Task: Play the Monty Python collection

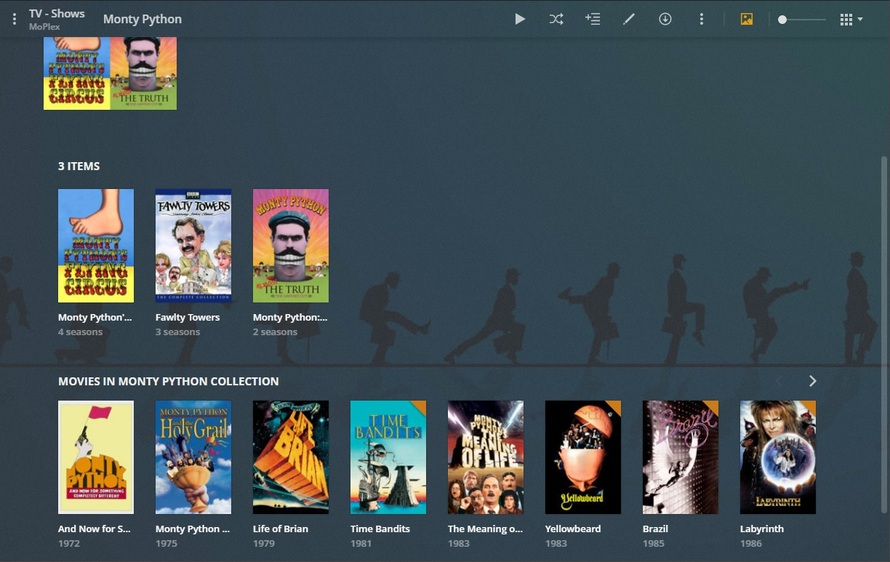Action: point(520,19)
